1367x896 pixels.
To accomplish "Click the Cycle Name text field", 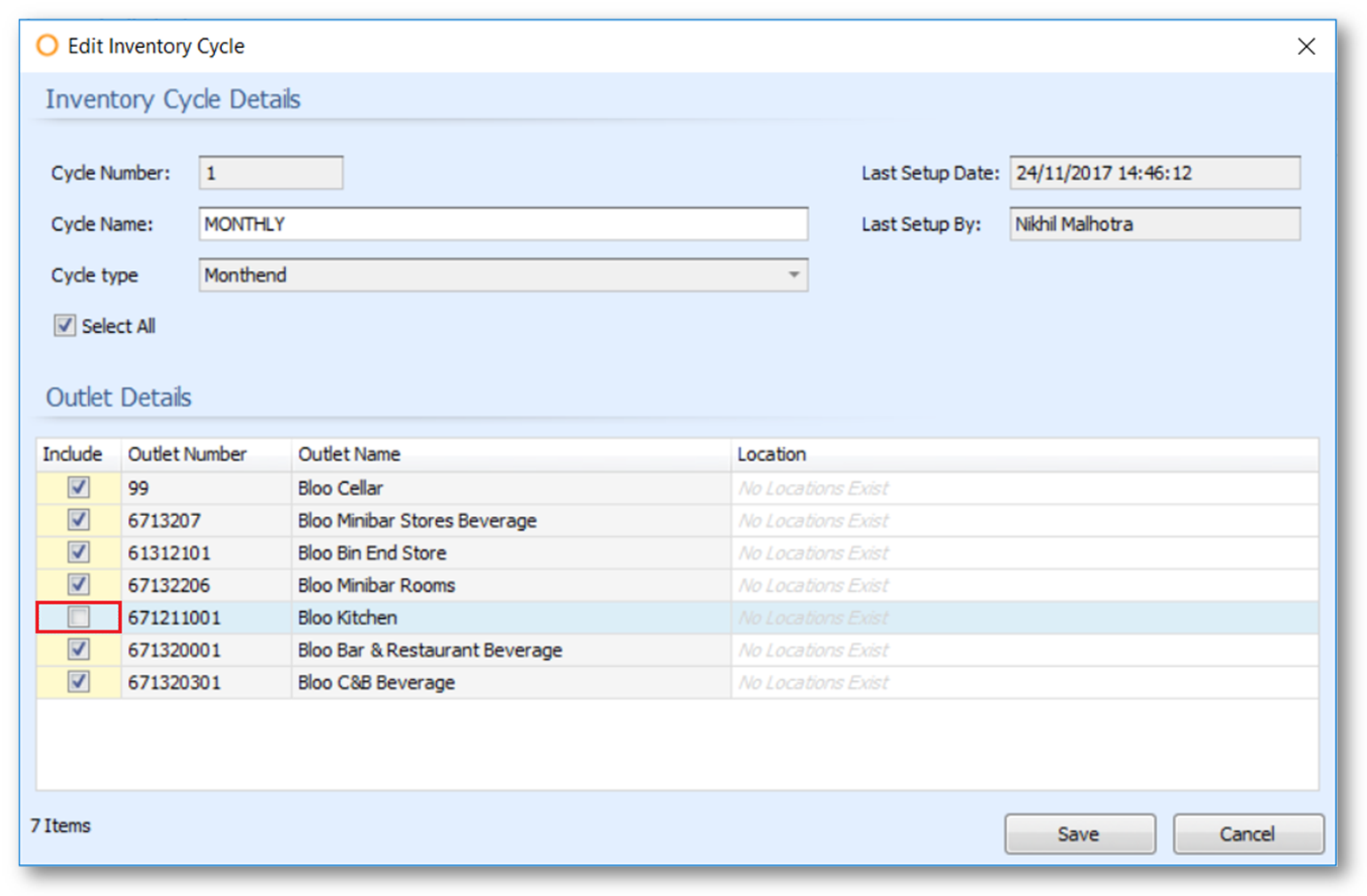I will click(503, 224).
